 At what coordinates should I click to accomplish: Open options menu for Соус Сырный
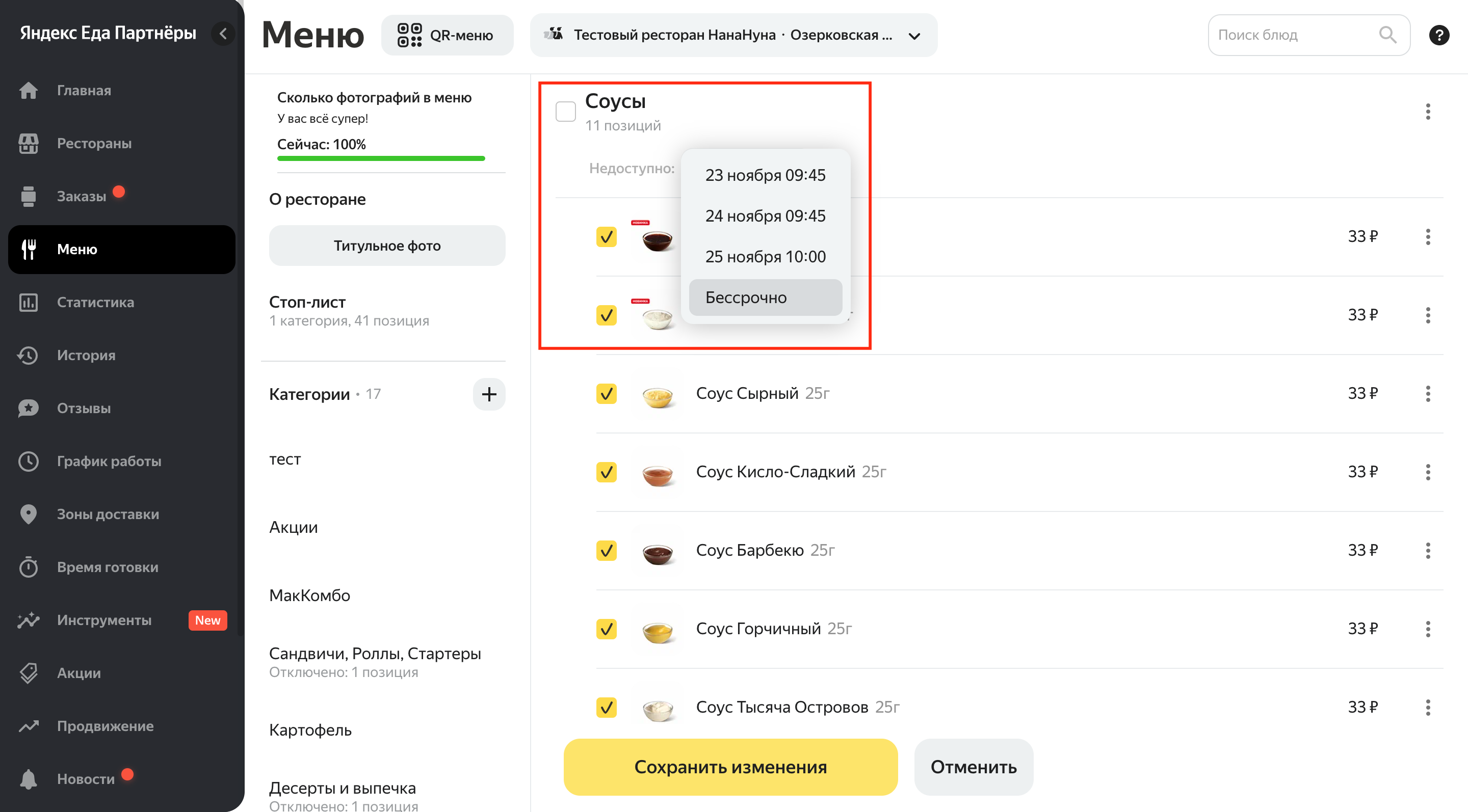click(1428, 393)
